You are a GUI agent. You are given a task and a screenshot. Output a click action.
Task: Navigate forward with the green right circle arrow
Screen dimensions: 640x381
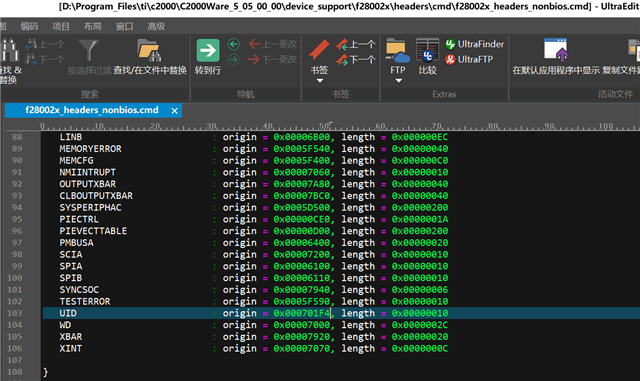(233, 60)
